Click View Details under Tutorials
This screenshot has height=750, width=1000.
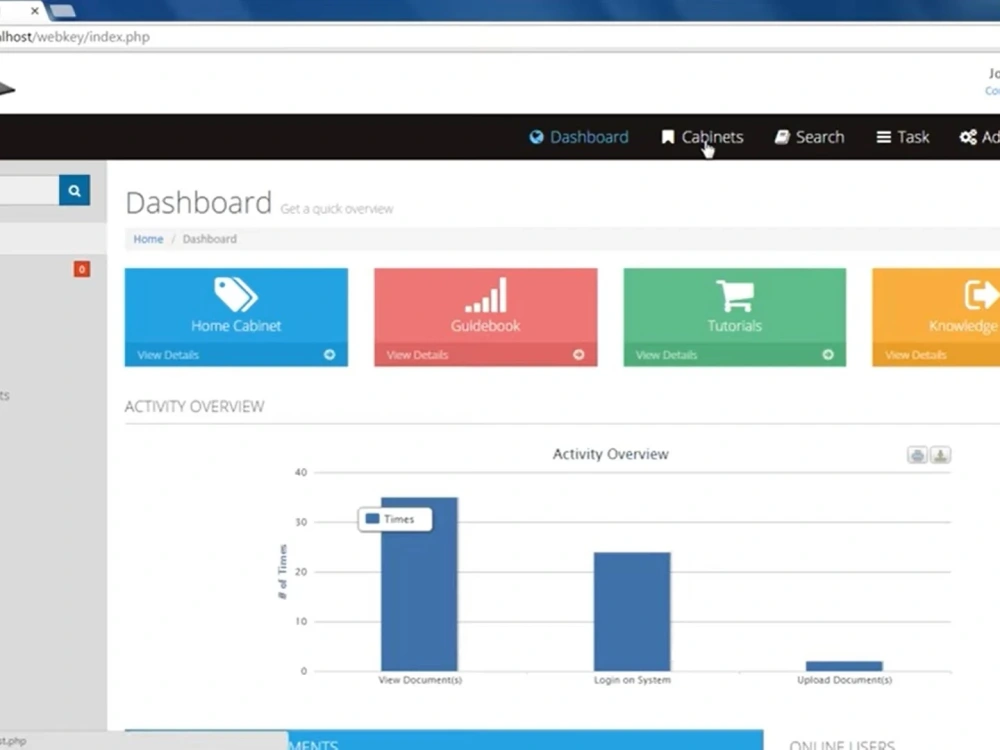point(666,355)
